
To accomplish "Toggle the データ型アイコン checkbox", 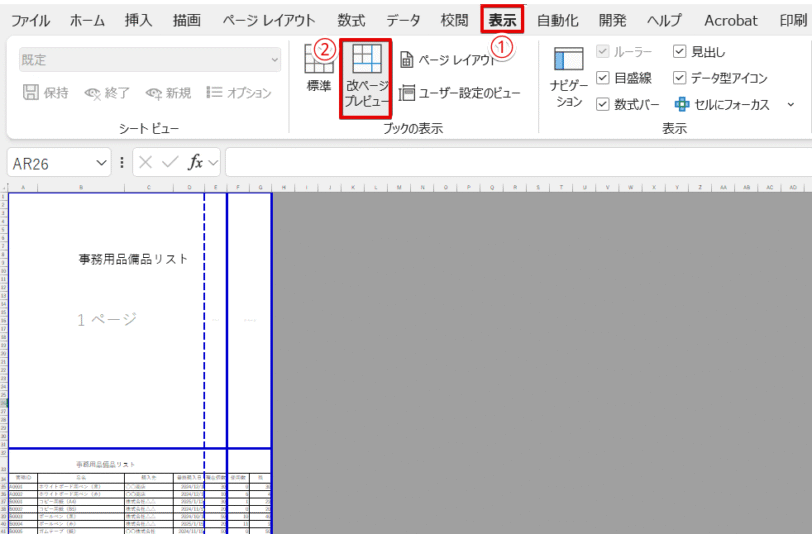I will [679, 78].
